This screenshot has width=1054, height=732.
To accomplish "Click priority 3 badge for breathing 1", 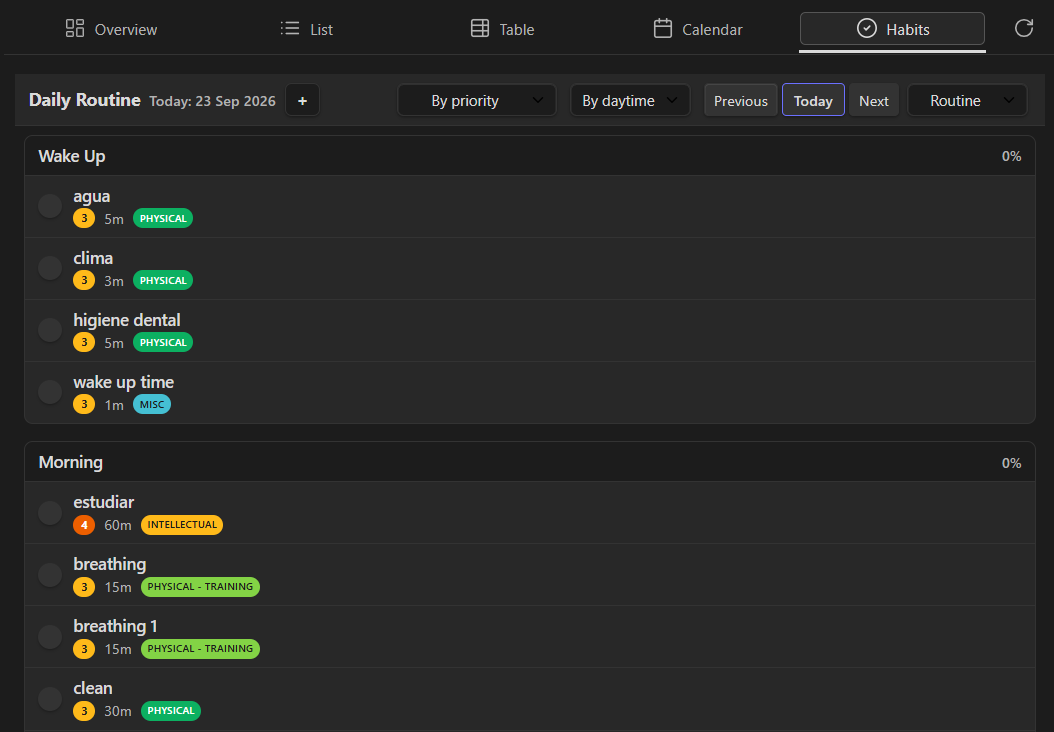I will 84,649.
